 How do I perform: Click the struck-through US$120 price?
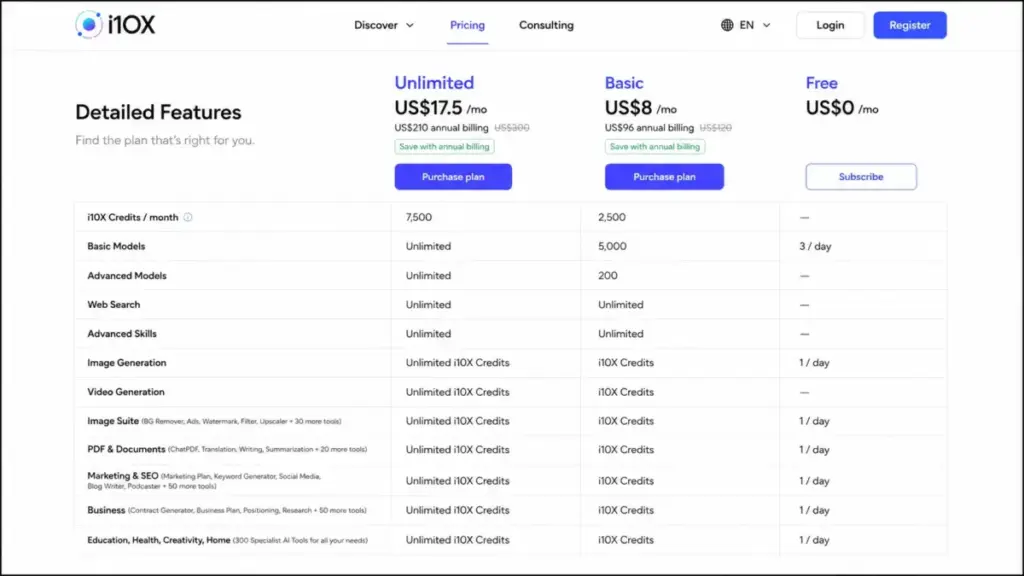coord(715,128)
